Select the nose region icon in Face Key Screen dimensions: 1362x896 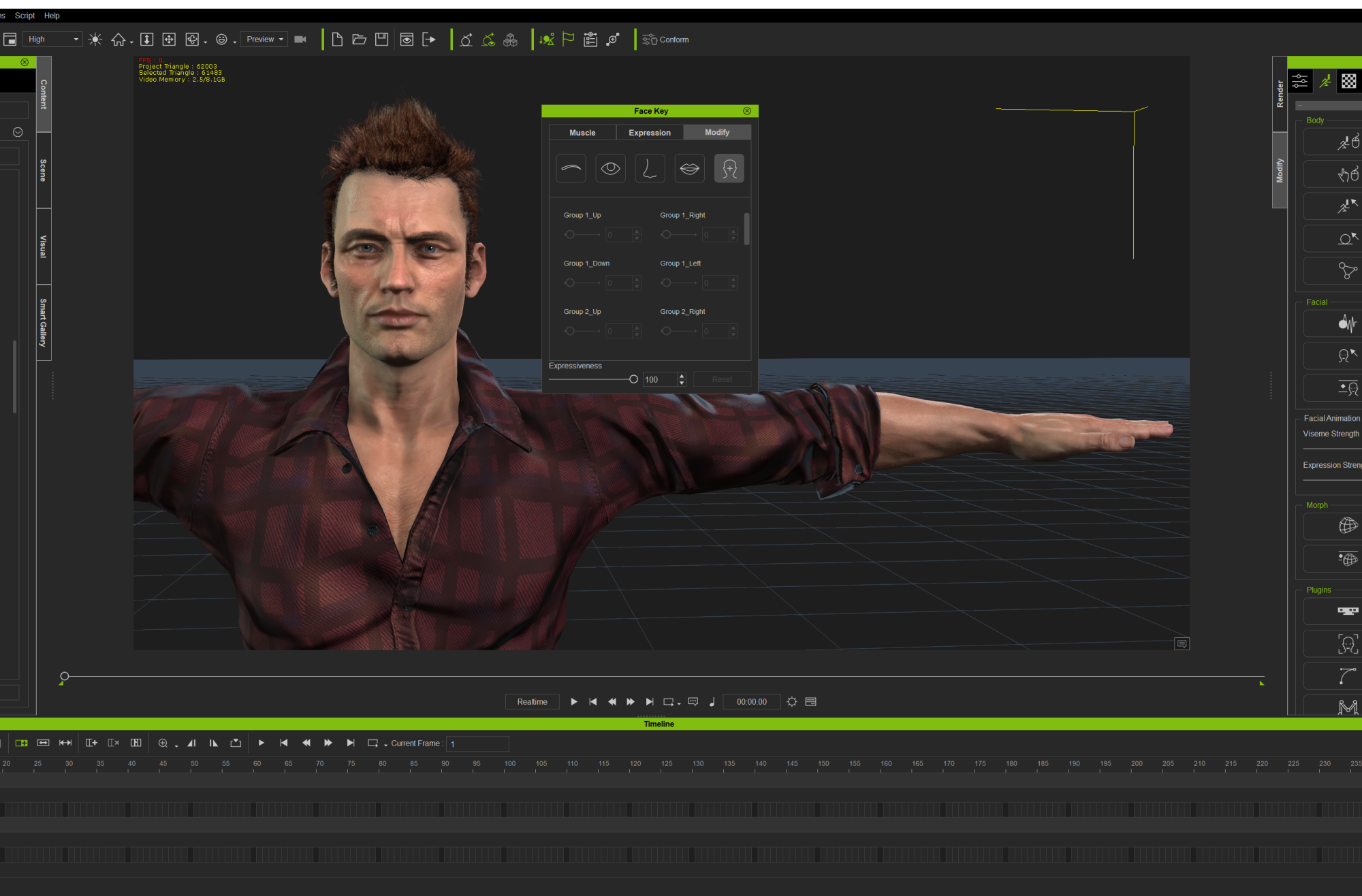(650, 168)
